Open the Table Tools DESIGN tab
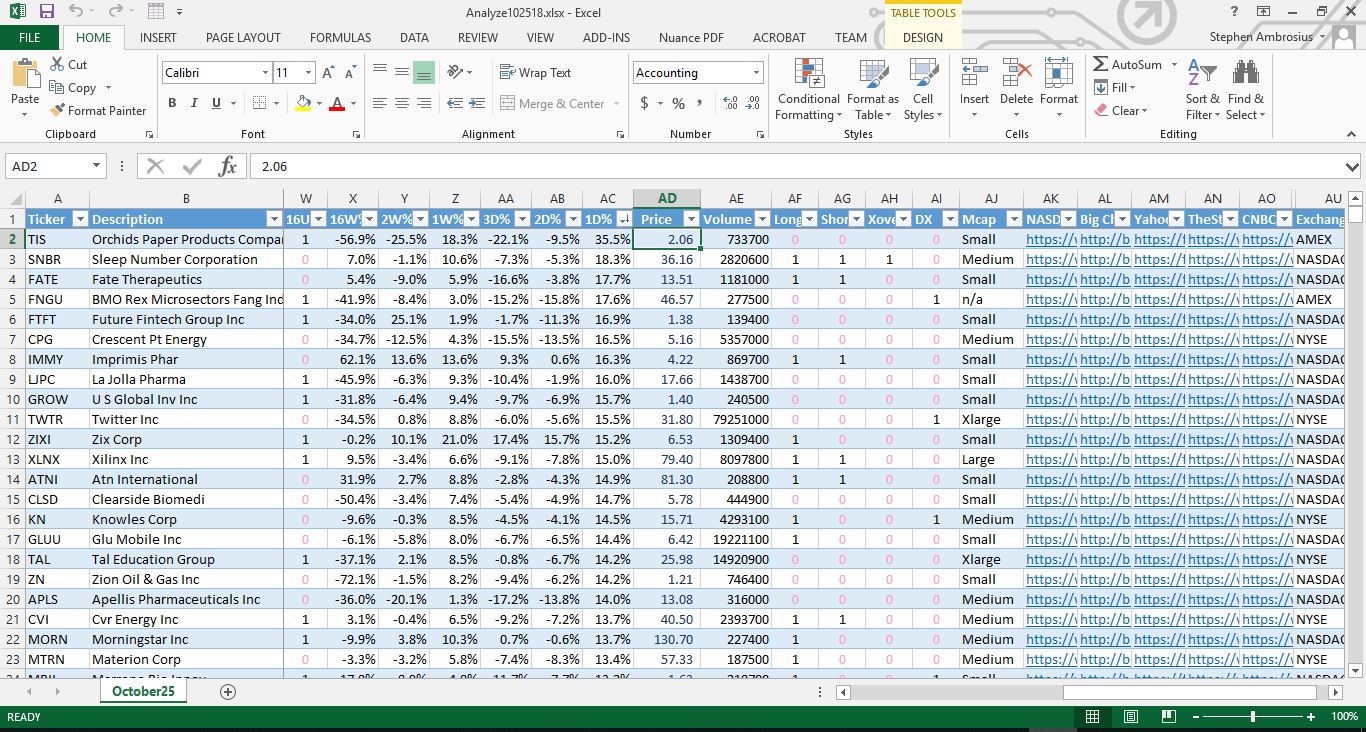 tap(923, 38)
